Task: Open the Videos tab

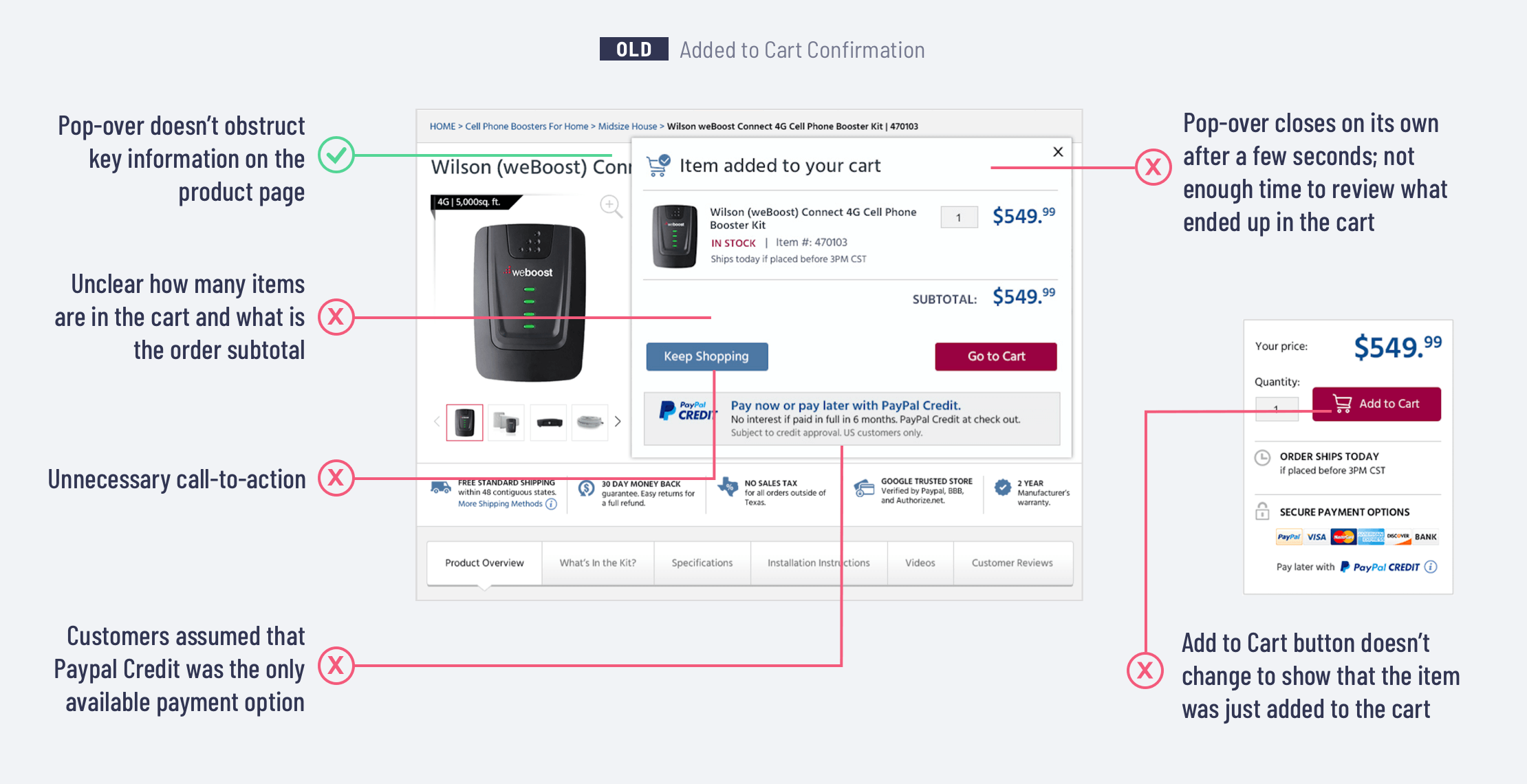Action: [920, 563]
